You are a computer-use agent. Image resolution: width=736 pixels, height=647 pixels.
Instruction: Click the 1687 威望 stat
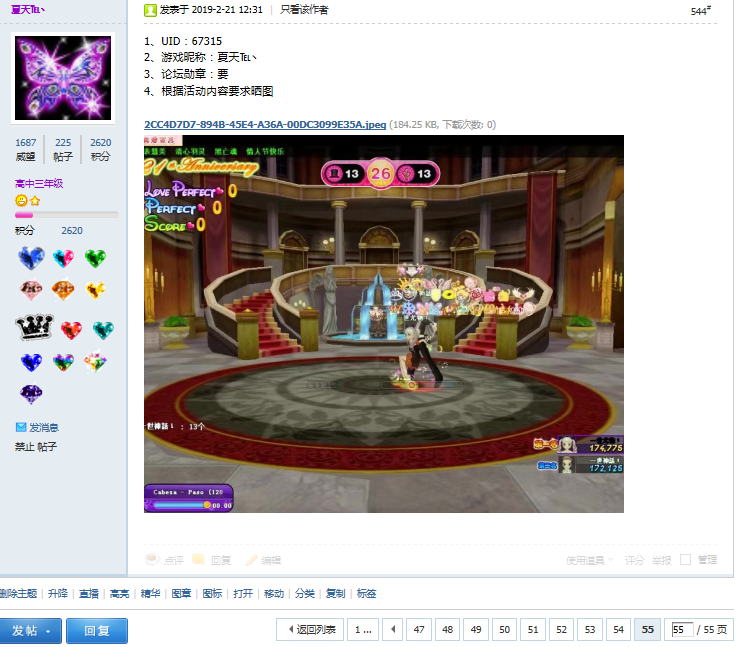click(x=25, y=149)
